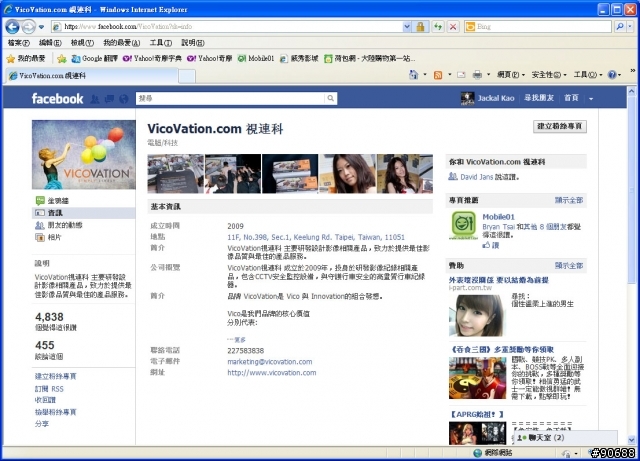Select the 資訊 info sidebar item
640x461 pixels.
pyautogui.click(x=84, y=213)
